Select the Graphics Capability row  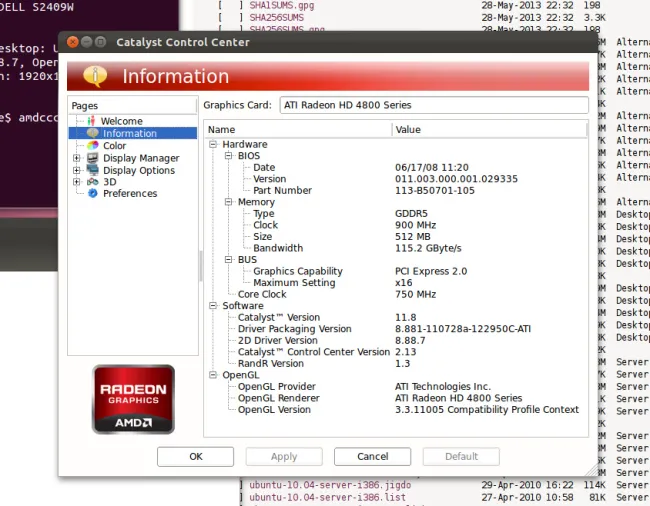click(x=396, y=271)
